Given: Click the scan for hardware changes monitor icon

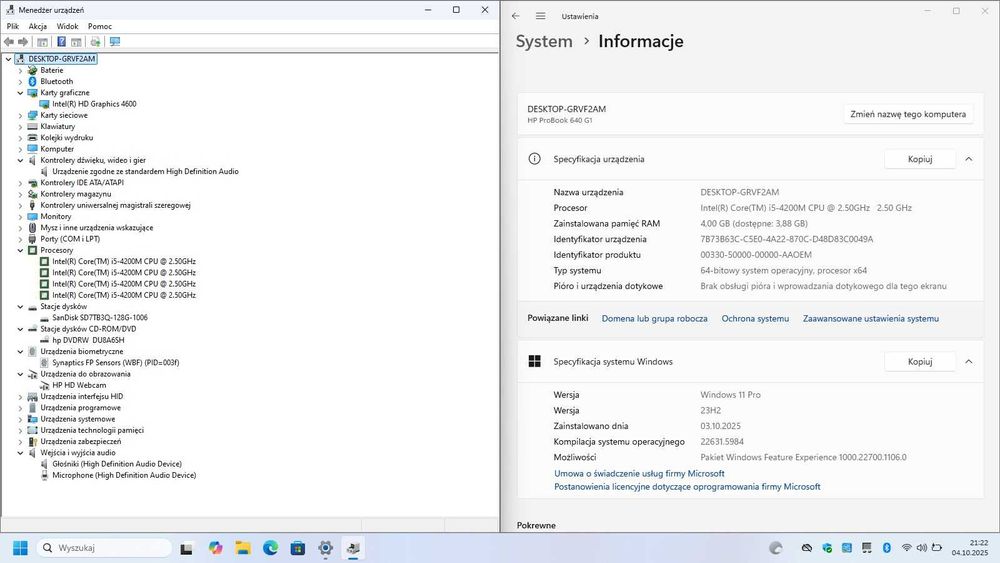Looking at the screenshot, I should point(115,42).
